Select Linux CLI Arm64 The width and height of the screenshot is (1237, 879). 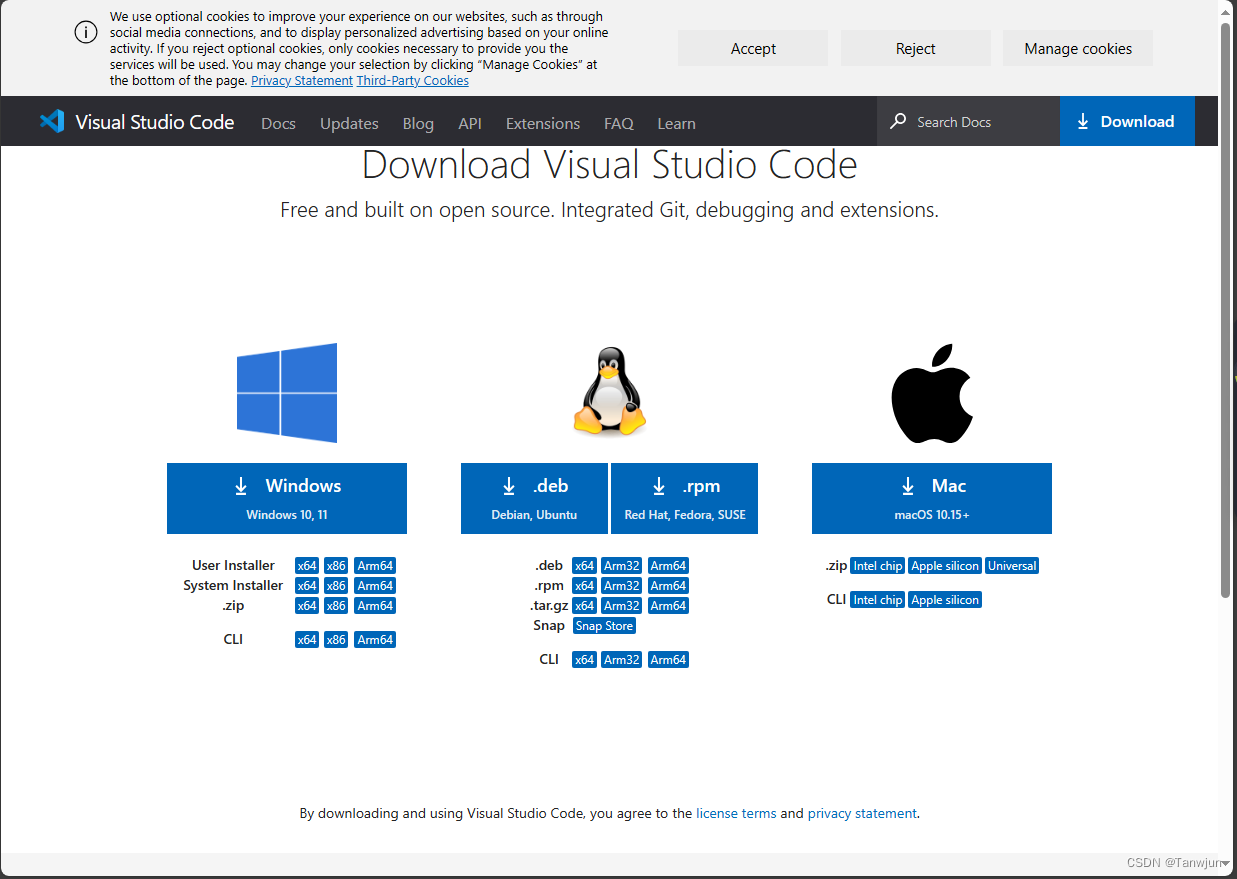668,660
